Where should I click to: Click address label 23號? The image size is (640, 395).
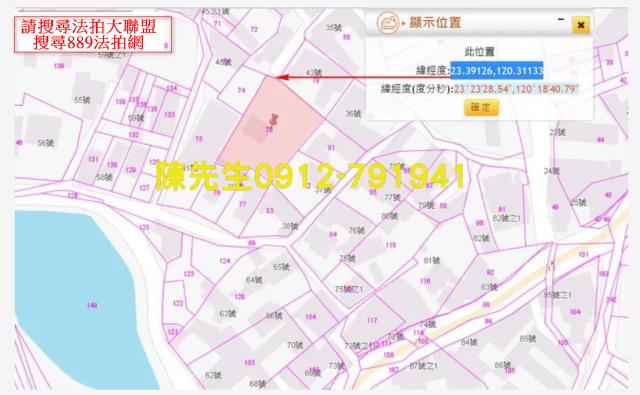(x=557, y=132)
